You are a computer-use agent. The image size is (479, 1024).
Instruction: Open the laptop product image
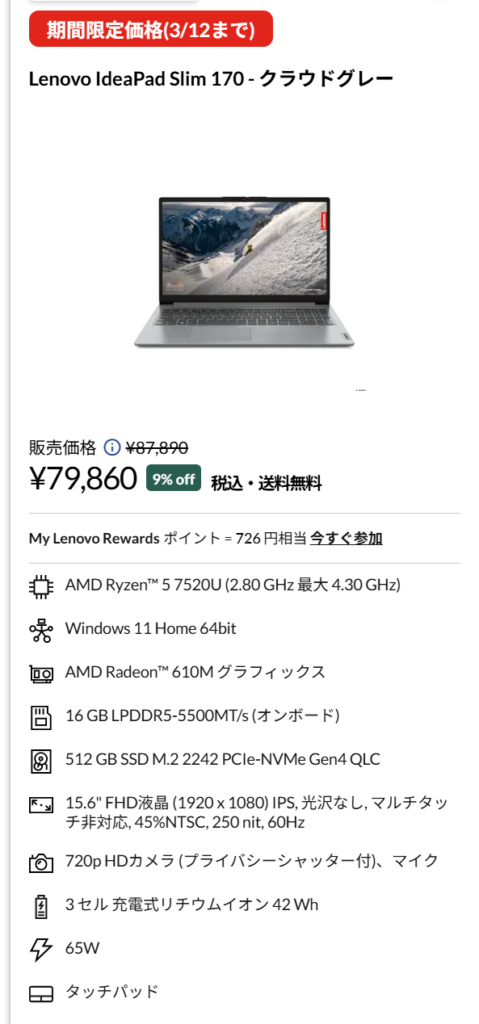point(244,272)
